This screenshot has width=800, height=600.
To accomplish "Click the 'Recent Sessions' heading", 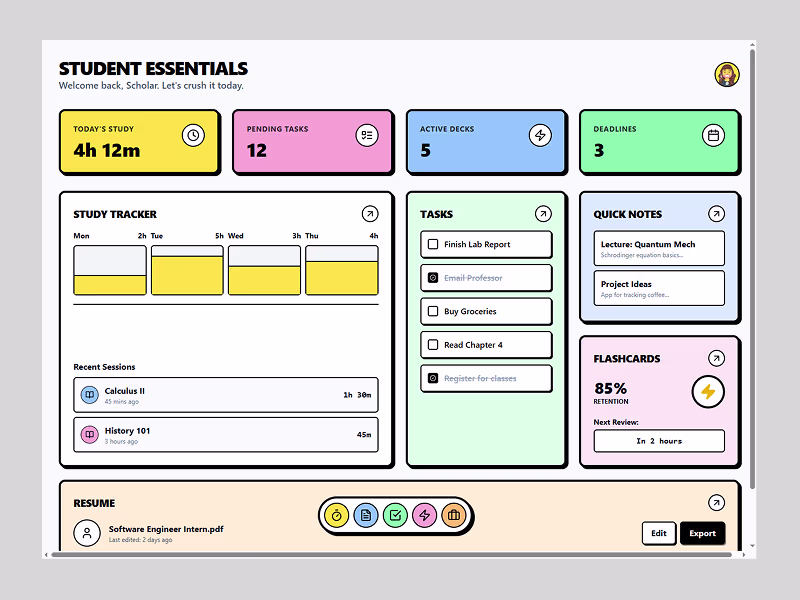I will pos(104,367).
